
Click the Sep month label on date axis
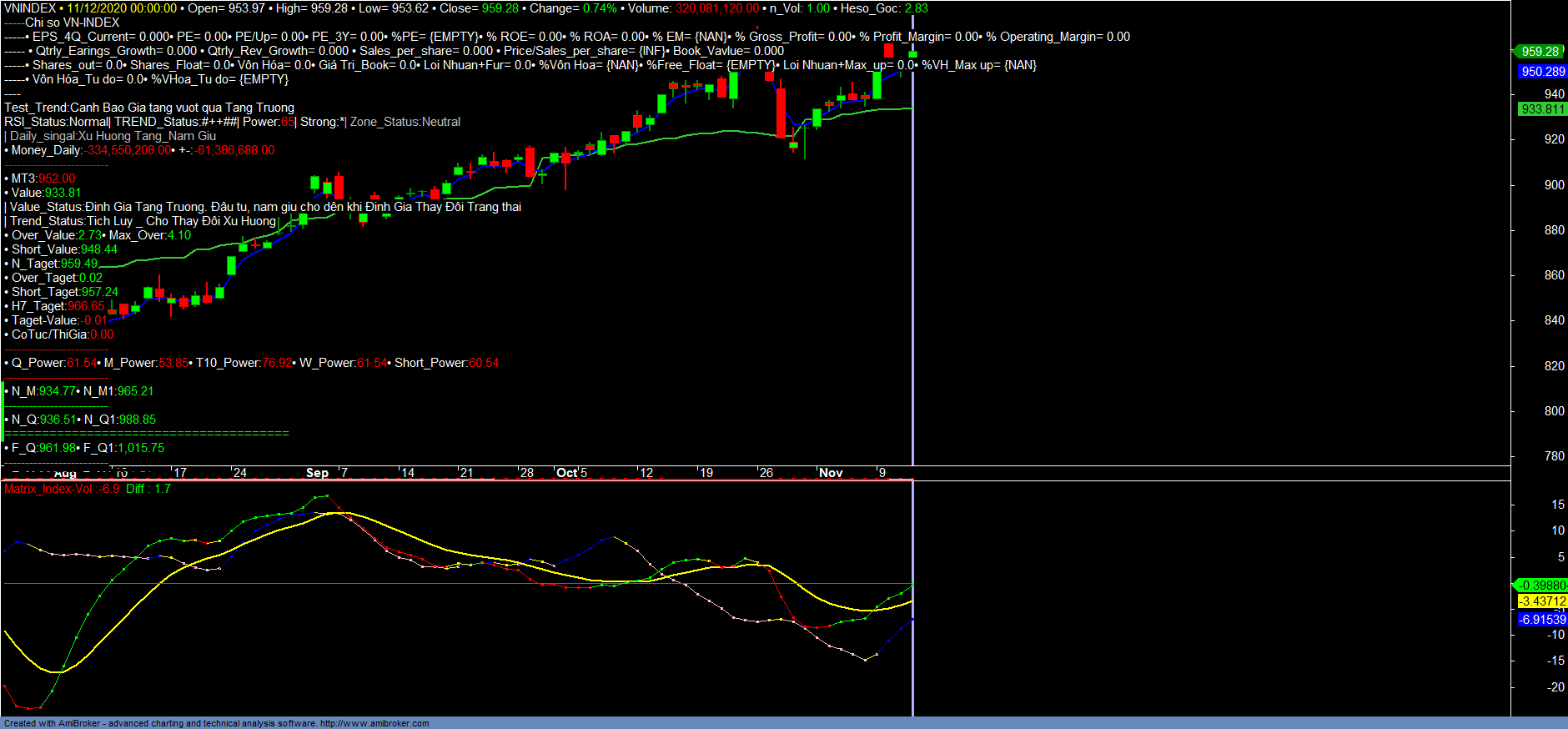317,473
